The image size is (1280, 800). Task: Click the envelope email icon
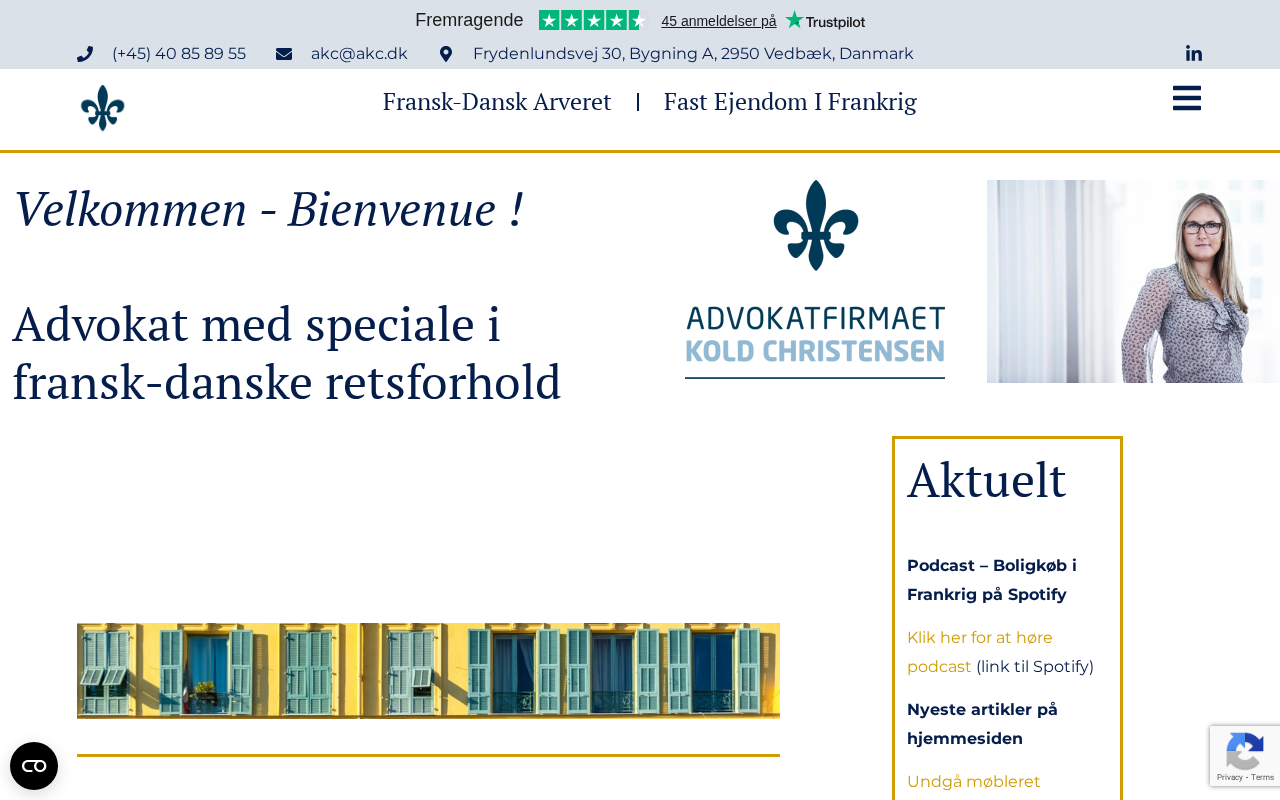[x=284, y=54]
